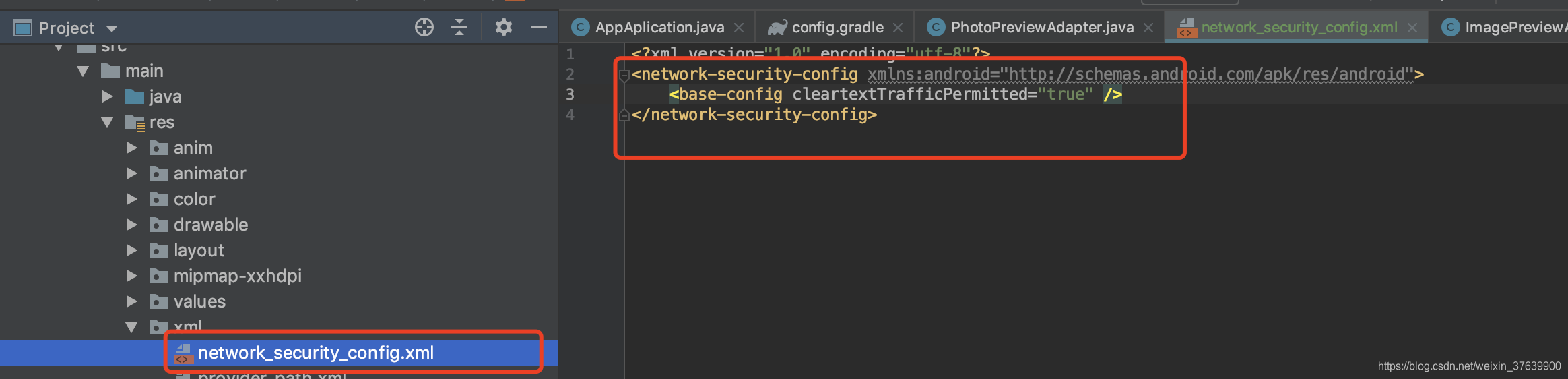The height and width of the screenshot is (379, 1568).
Task: Open Project panel gear settings
Action: [504, 28]
